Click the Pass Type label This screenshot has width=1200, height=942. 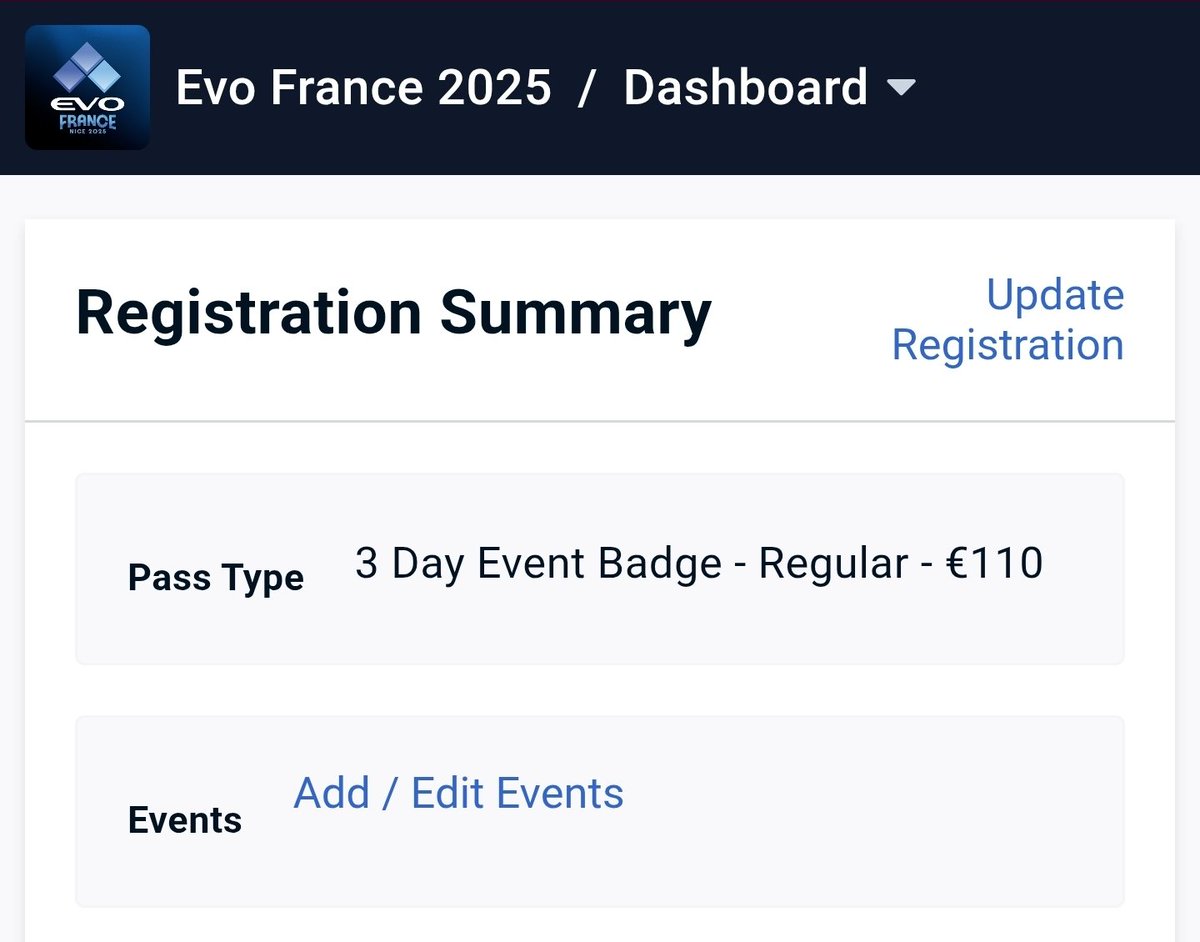[x=215, y=578]
